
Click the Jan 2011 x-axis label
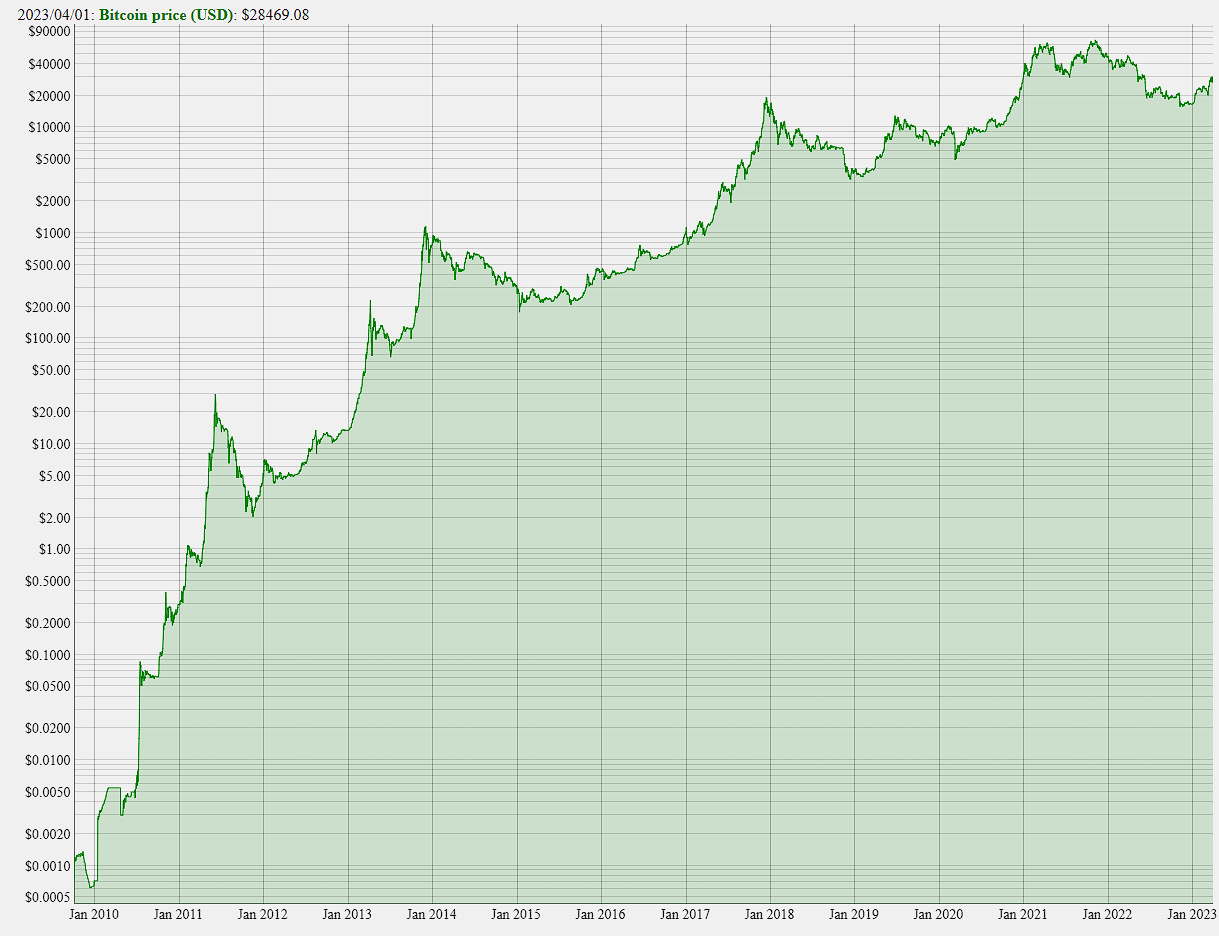pos(178,914)
